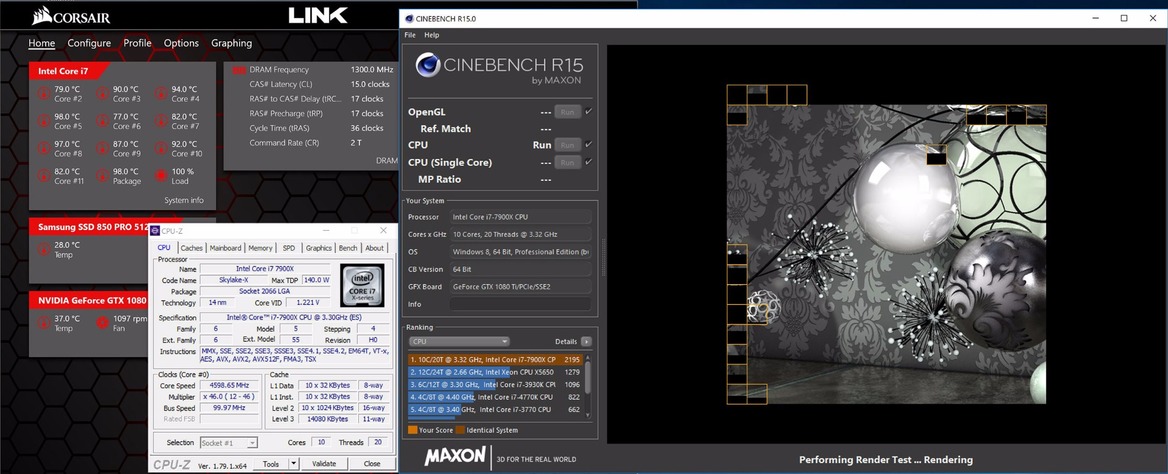Click Core #4 temperature icon
The width and height of the screenshot is (1168, 474).
click(162, 94)
